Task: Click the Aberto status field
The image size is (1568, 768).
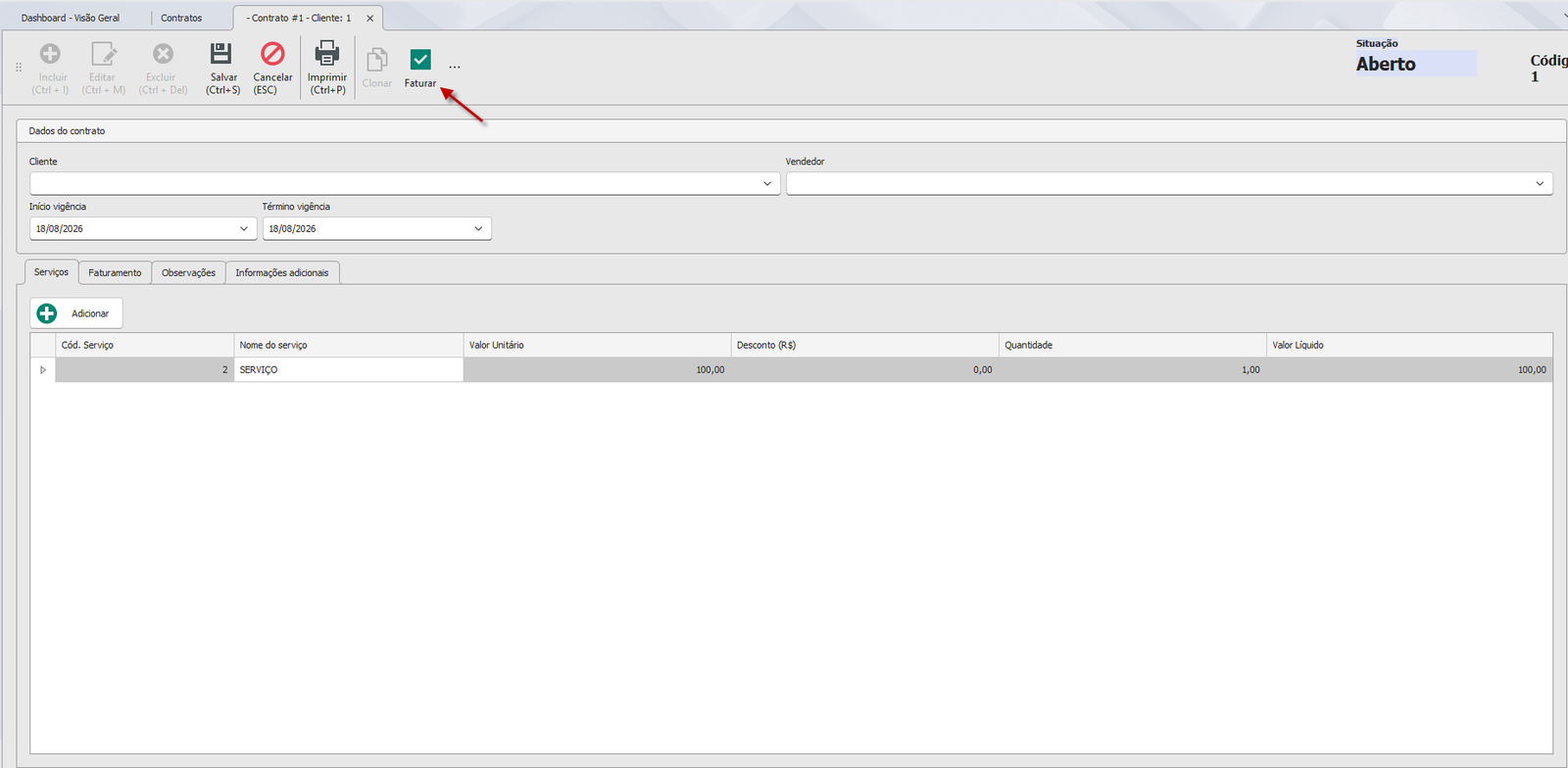Action: tap(1415, 64)
